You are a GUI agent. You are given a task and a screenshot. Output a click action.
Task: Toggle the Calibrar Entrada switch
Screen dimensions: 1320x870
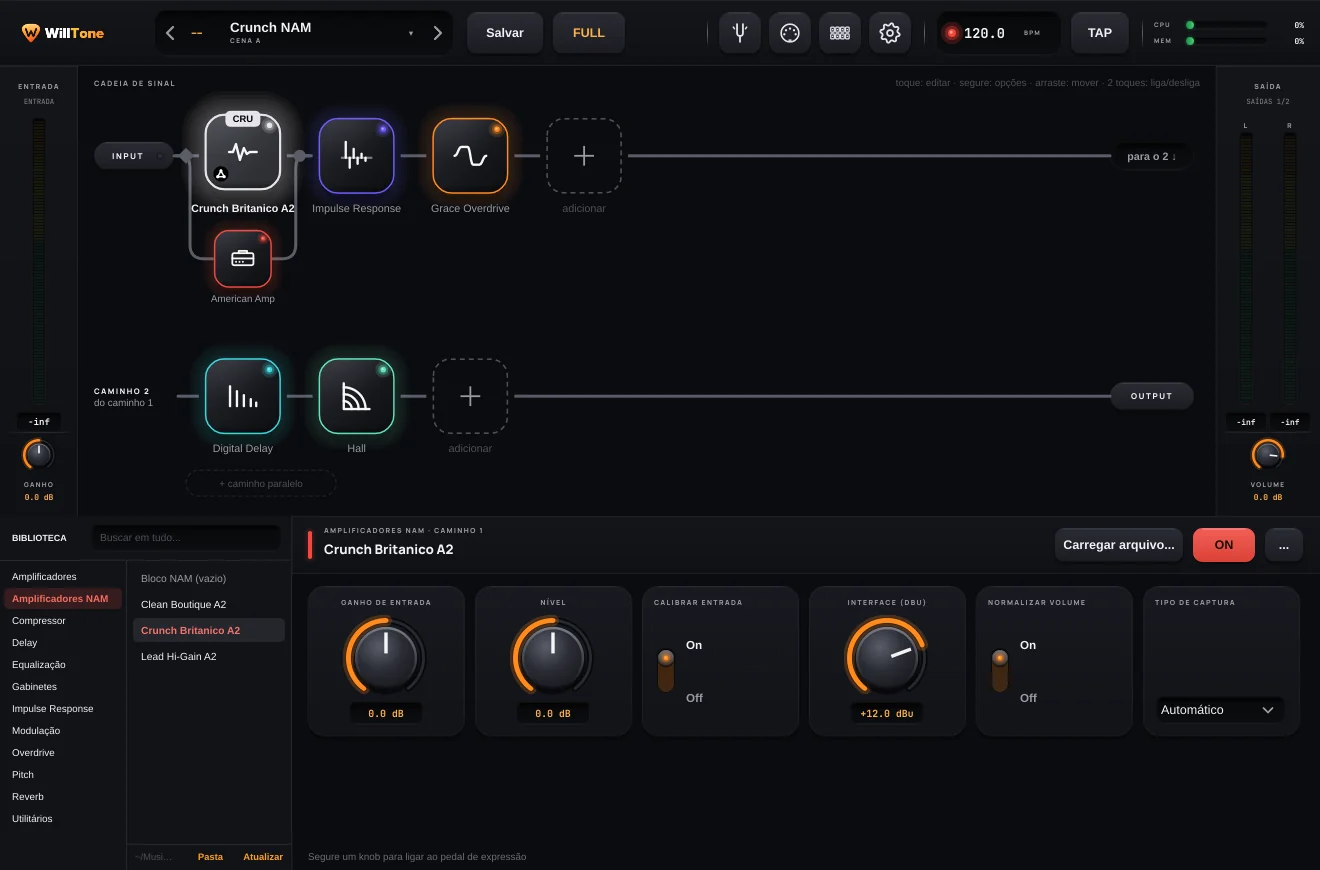pyautogui.click(x=666, y=671)
